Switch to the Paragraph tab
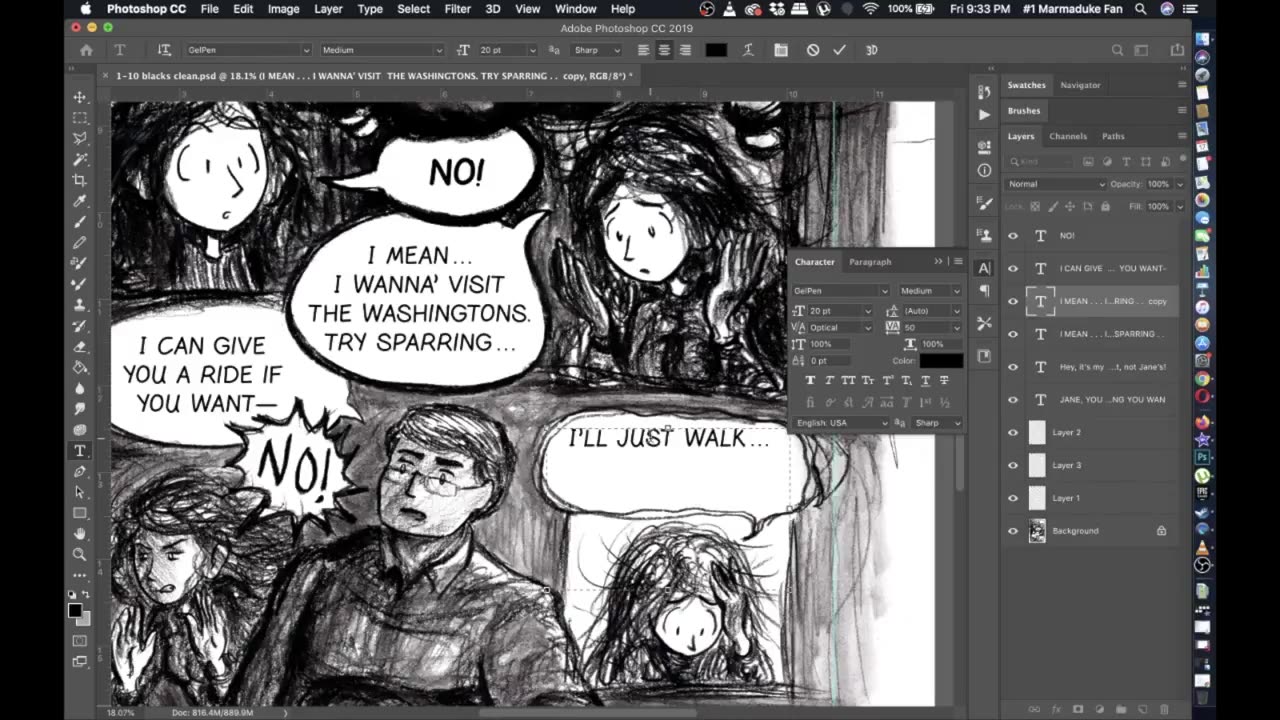Image resolution: width=1280 pixels, height=720 pixels. coord(870,262)
